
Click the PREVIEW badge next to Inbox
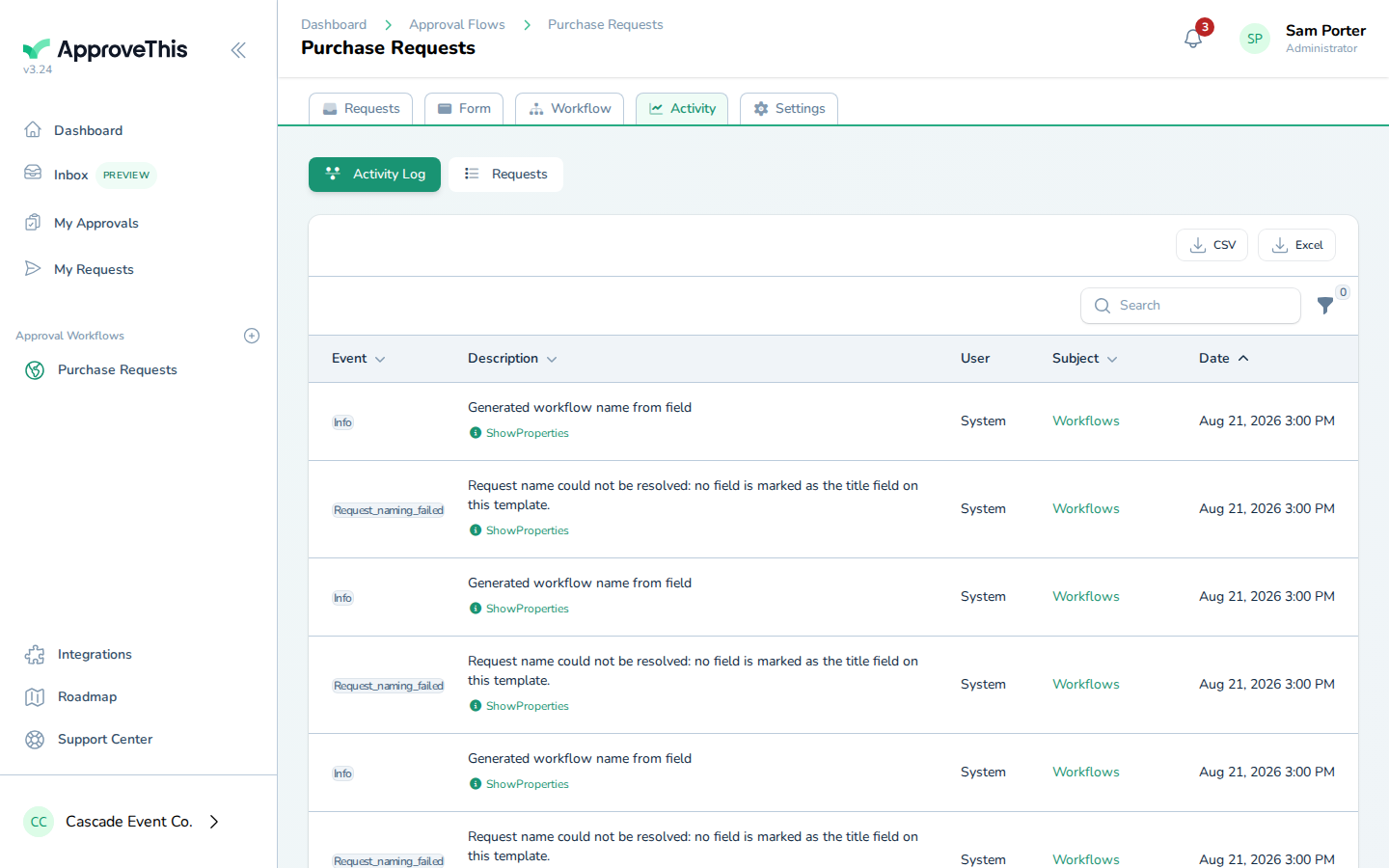pyautogui.click(x=126, y=176)
